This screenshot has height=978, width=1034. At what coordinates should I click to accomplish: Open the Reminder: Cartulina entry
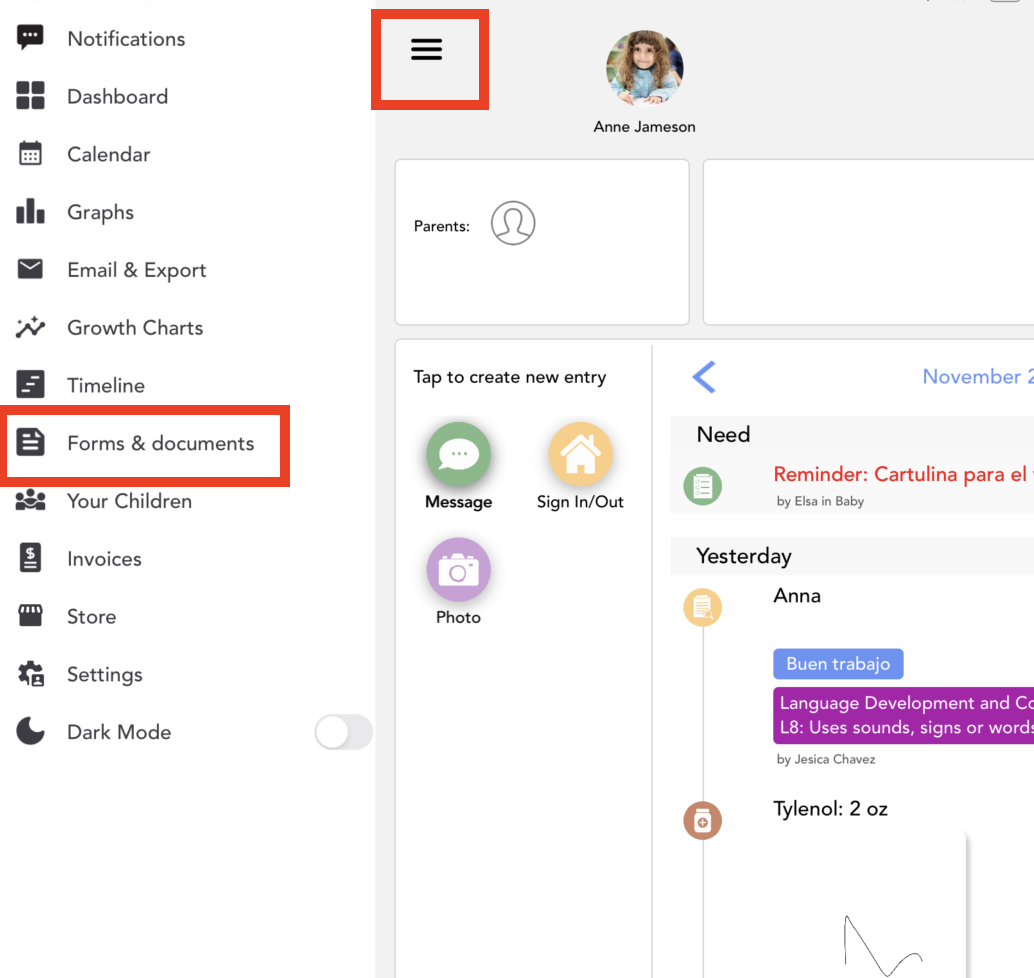click(903, 474)
